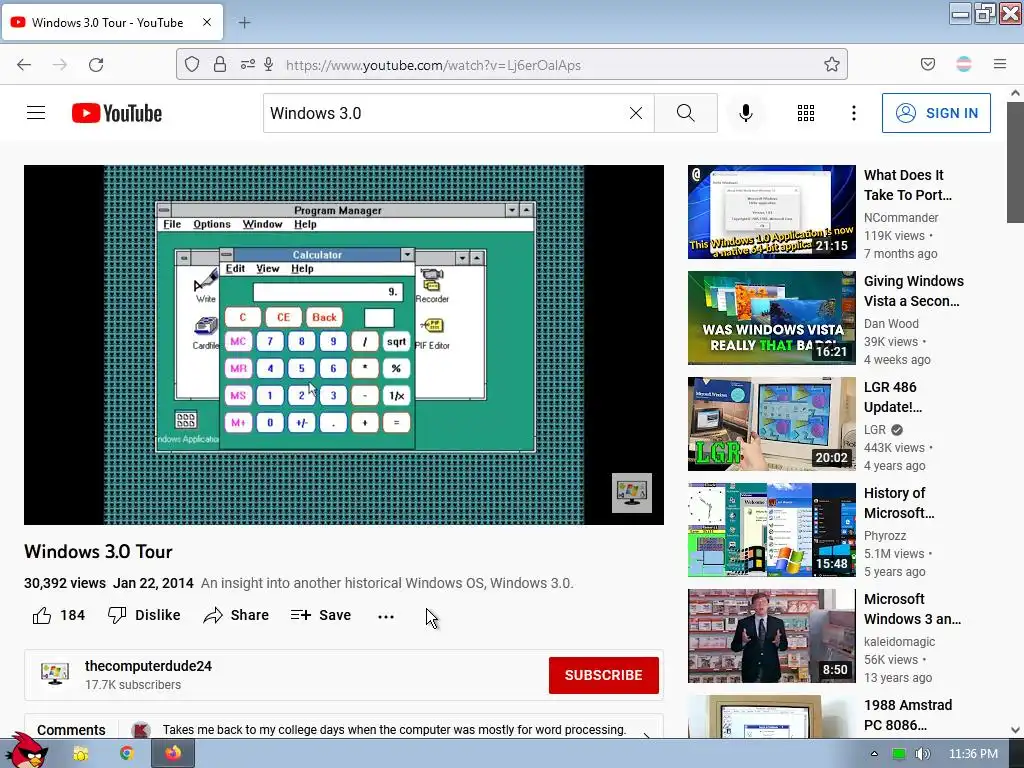This screenshot has height=768, width=1024.
Task: Click the search magnifier button
Action: coord(686,113)
